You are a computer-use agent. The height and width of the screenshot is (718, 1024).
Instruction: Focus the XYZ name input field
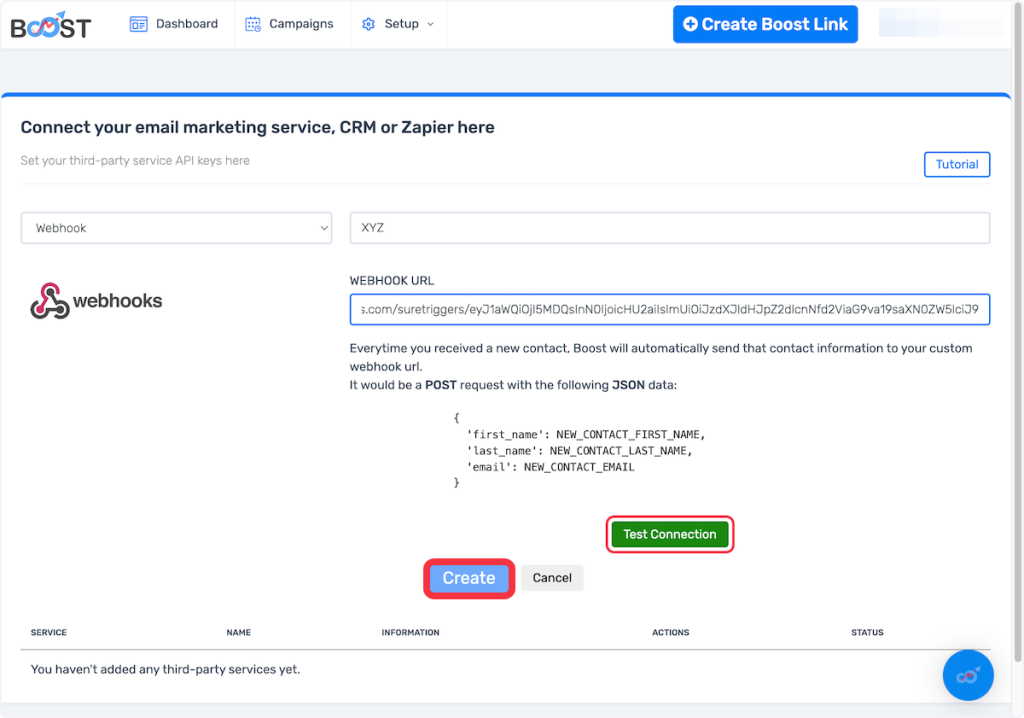tap(669, 228)
